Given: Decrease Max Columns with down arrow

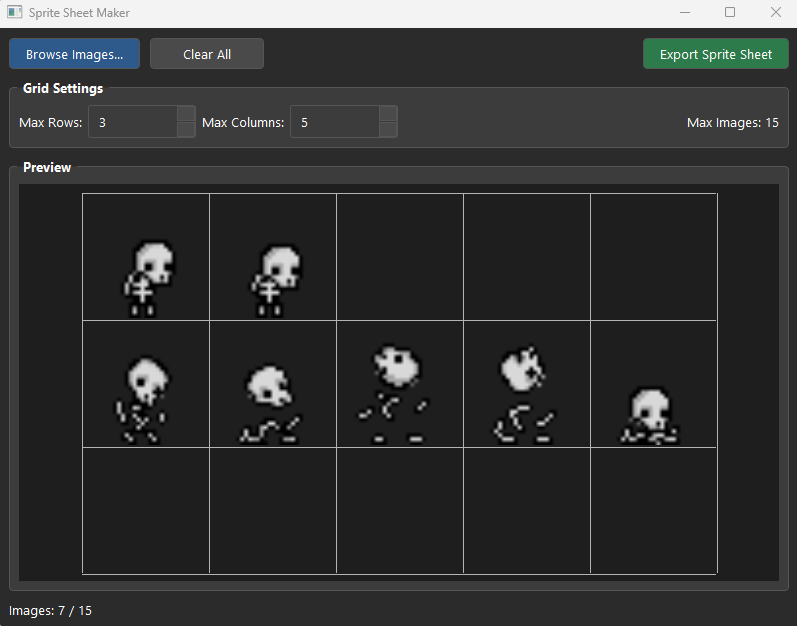Looking at the screenshot, I should (388, 130).
